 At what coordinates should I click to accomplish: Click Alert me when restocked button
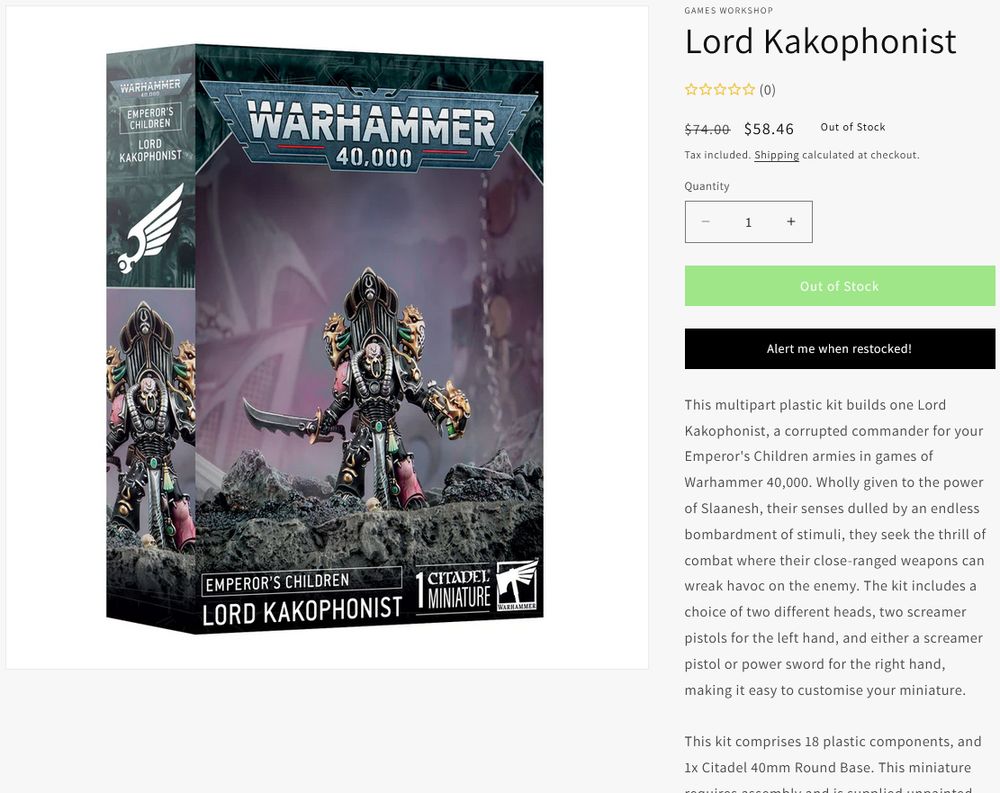(x=839, y=348)
